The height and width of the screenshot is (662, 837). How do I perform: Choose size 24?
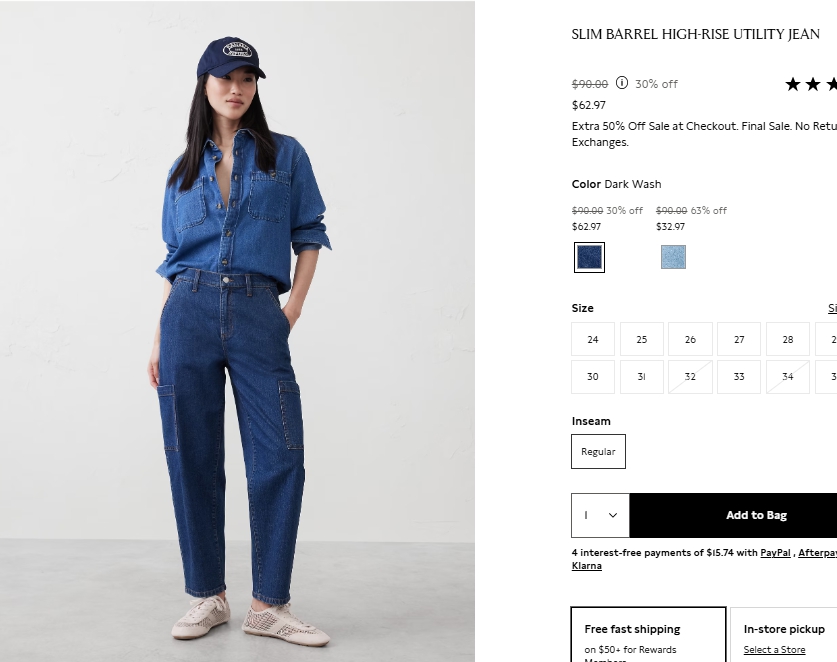[593, 339]
